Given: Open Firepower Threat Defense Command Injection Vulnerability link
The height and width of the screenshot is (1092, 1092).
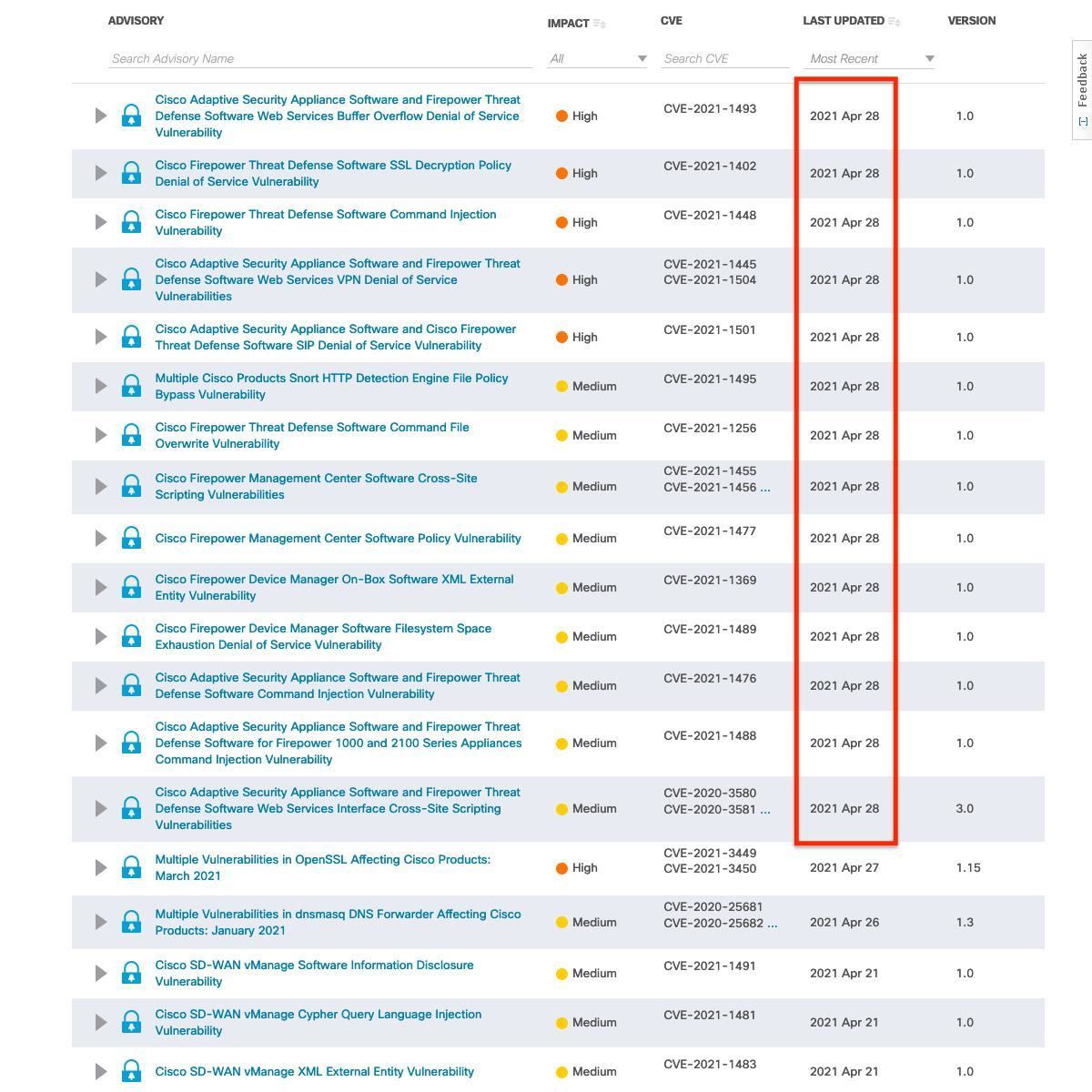Looking at the screenshot, I should (x=326, y=222).
